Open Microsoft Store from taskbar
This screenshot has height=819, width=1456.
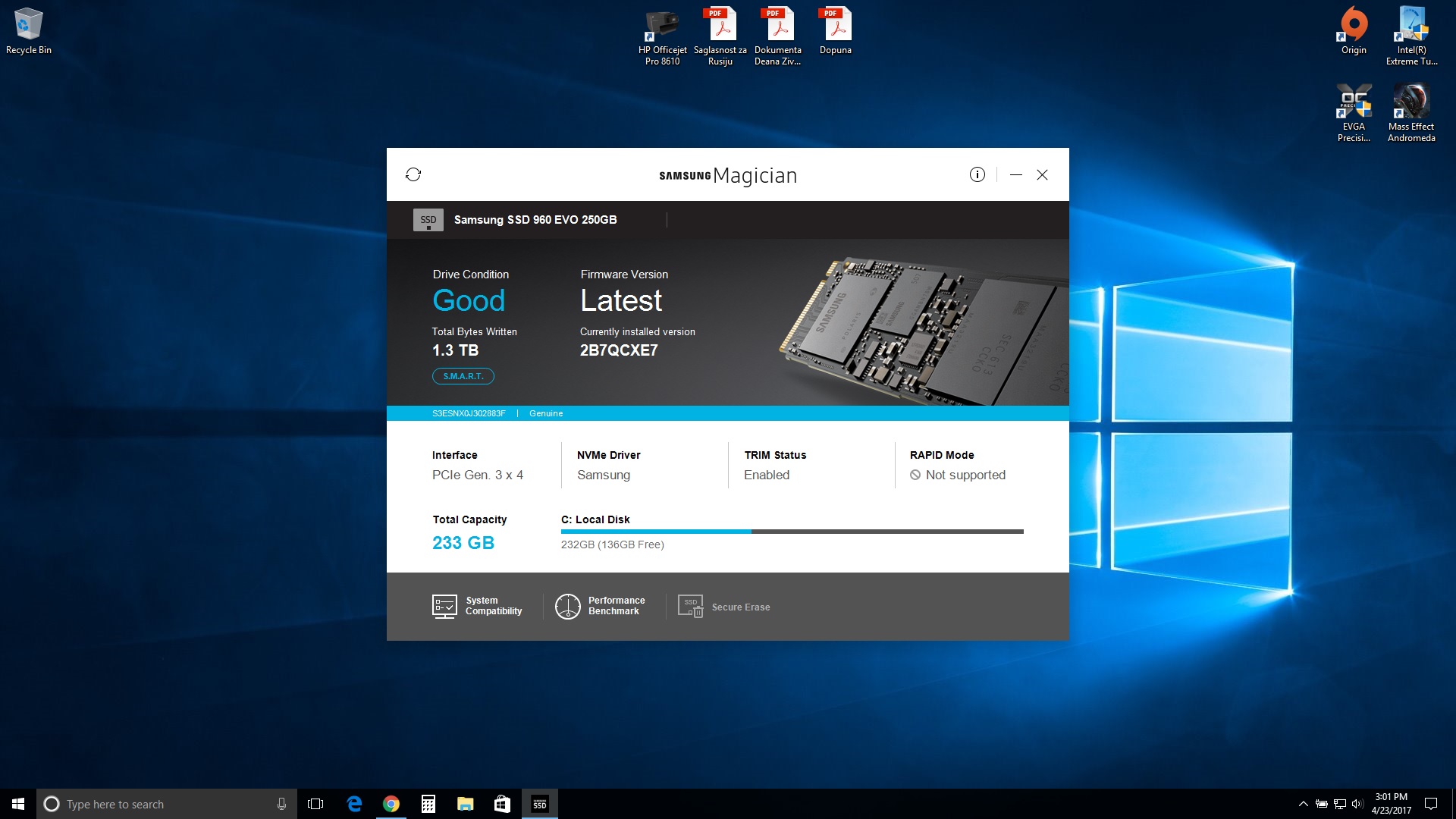502,804
